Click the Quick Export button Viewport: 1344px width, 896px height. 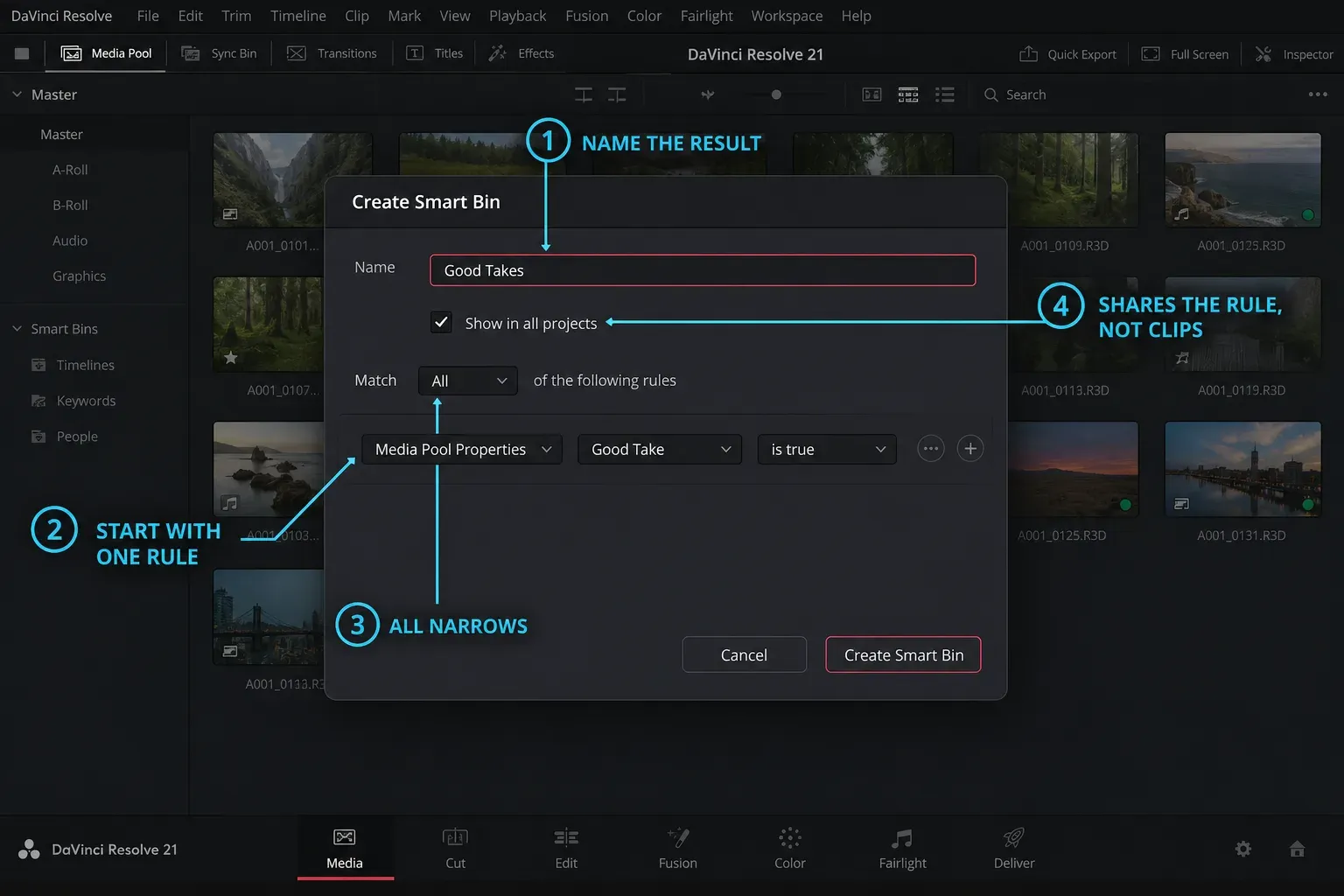coord(1067,54)
